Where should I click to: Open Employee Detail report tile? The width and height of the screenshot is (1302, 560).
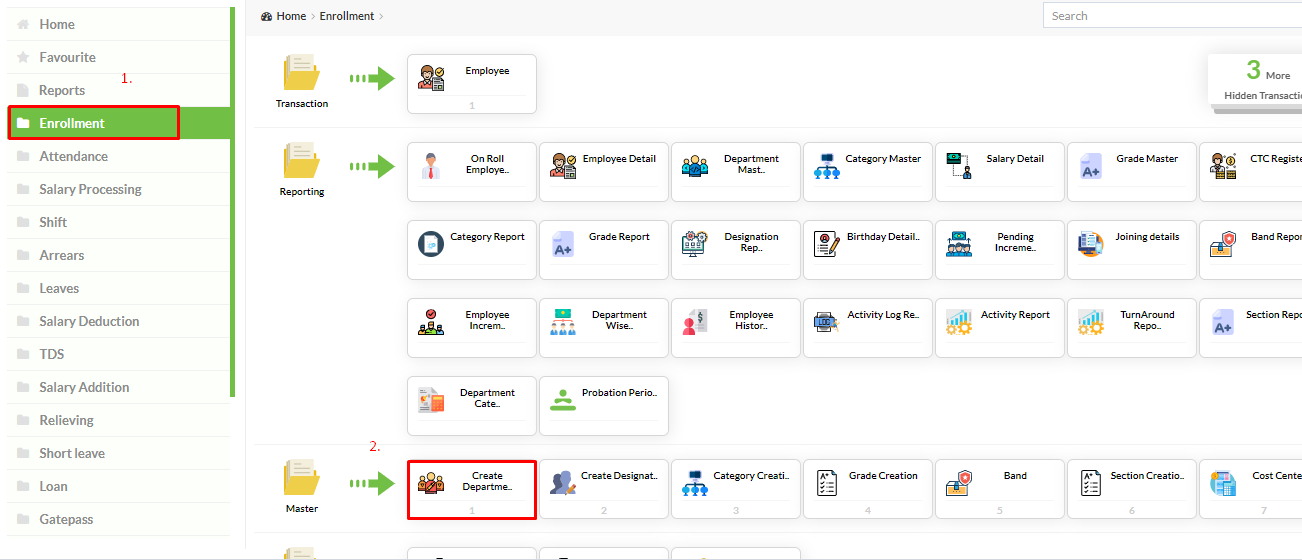[x=604, y=172]
